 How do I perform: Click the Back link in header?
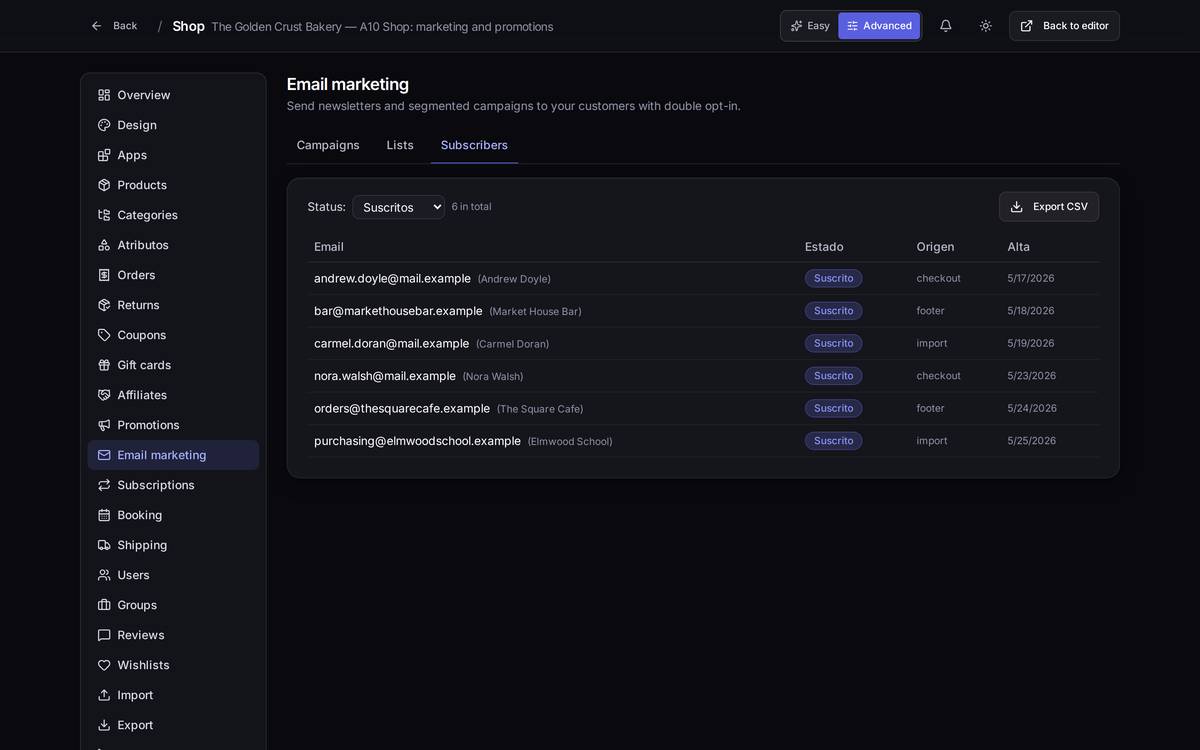tap(114, 26)
